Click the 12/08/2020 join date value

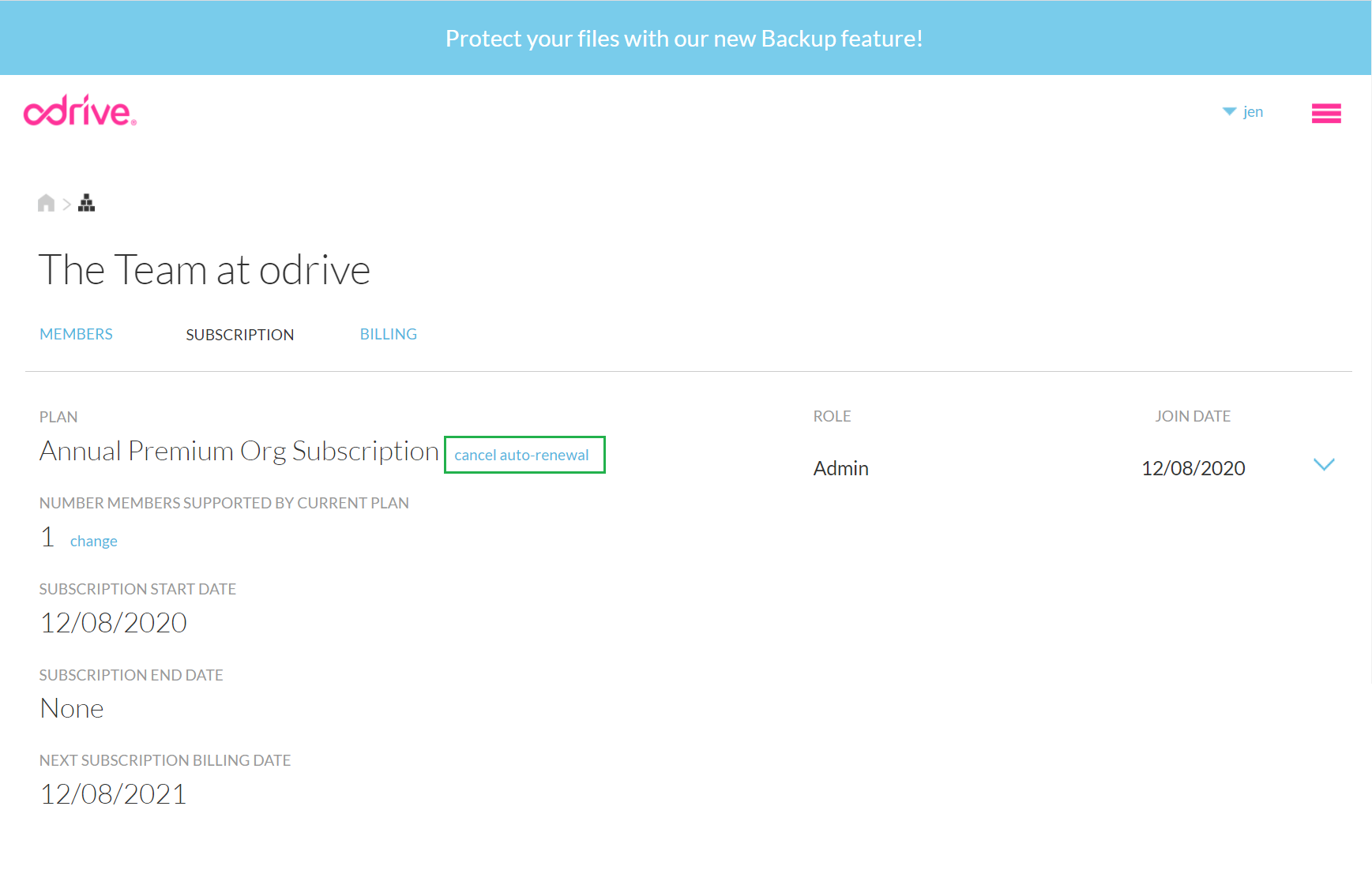coord(1193,468)
